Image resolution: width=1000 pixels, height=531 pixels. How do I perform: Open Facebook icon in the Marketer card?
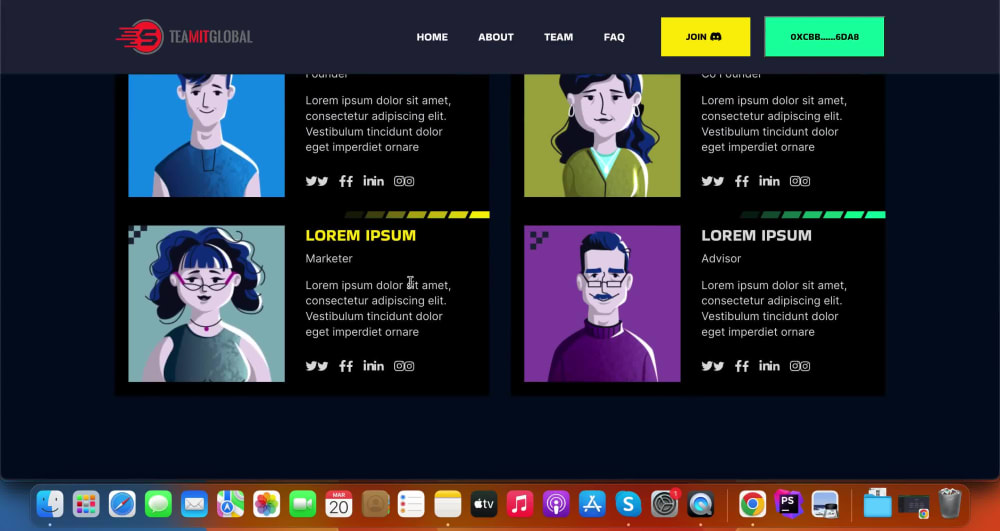point(346,366)
